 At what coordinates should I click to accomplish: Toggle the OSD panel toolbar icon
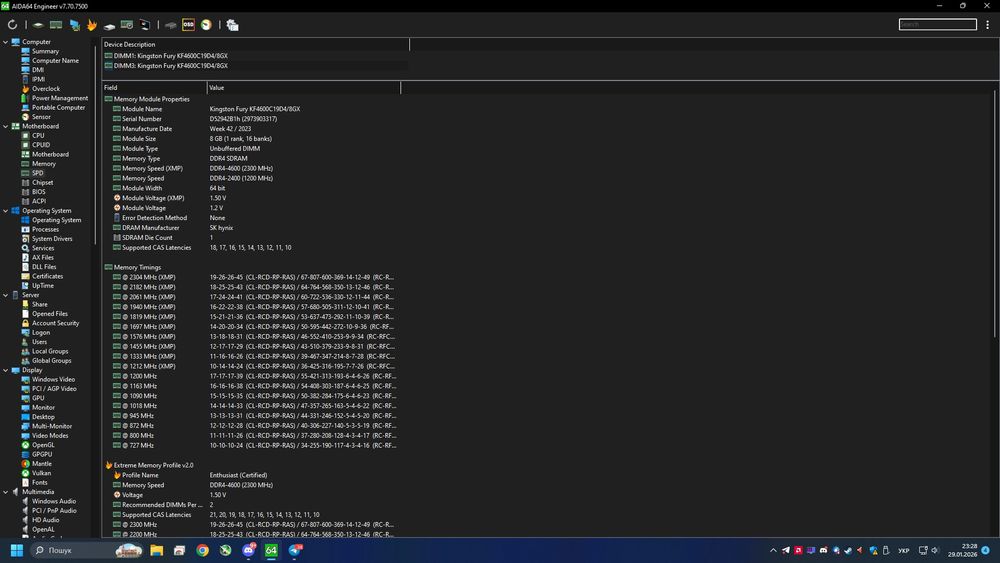(x=188, y=25)
